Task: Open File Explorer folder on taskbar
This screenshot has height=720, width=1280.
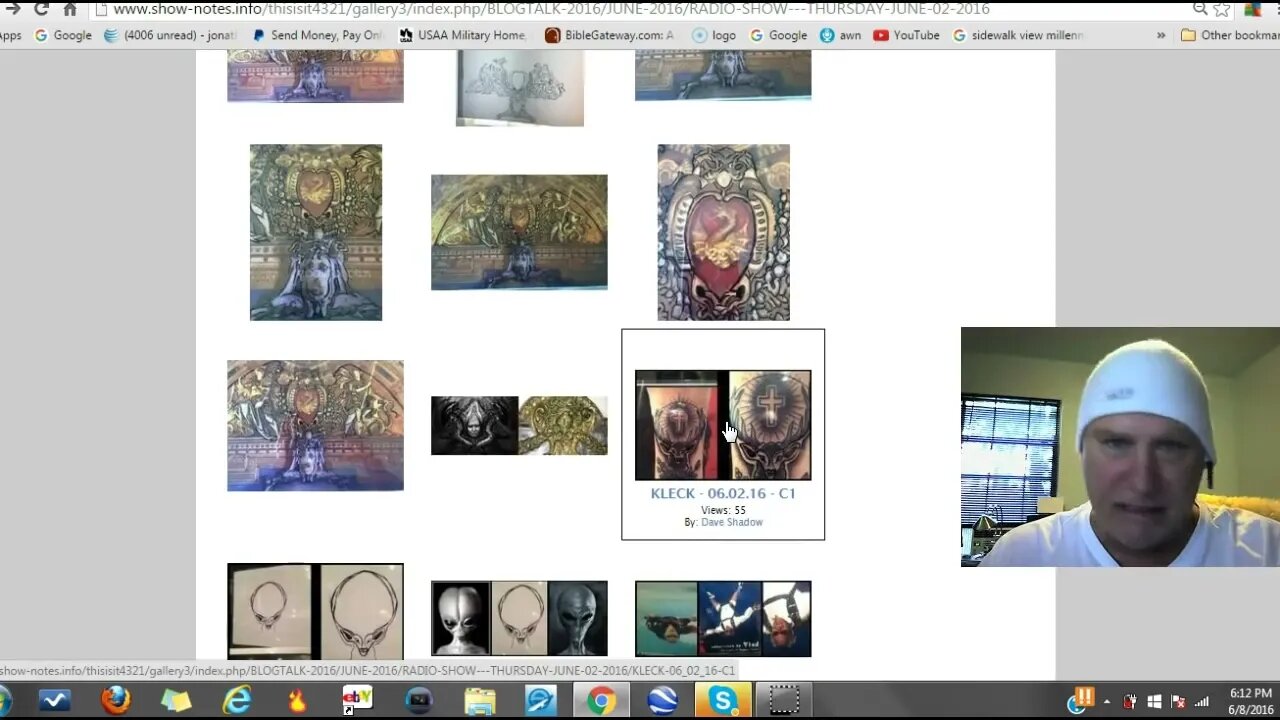Action: pos(480,700)
